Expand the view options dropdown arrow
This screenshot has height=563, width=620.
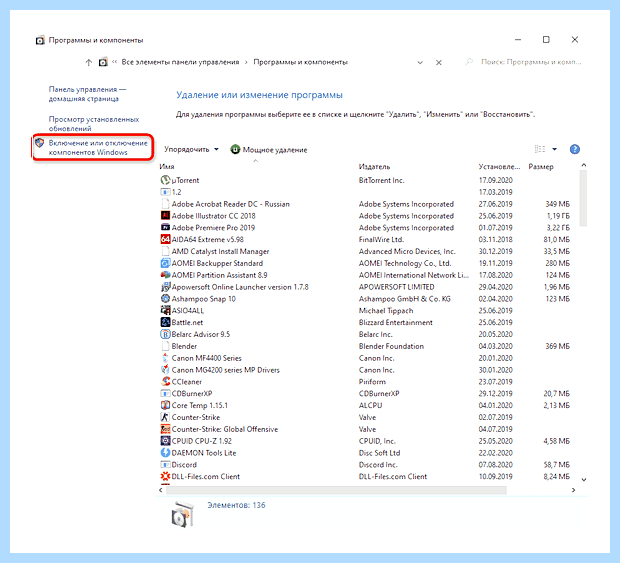pos(554,149)
